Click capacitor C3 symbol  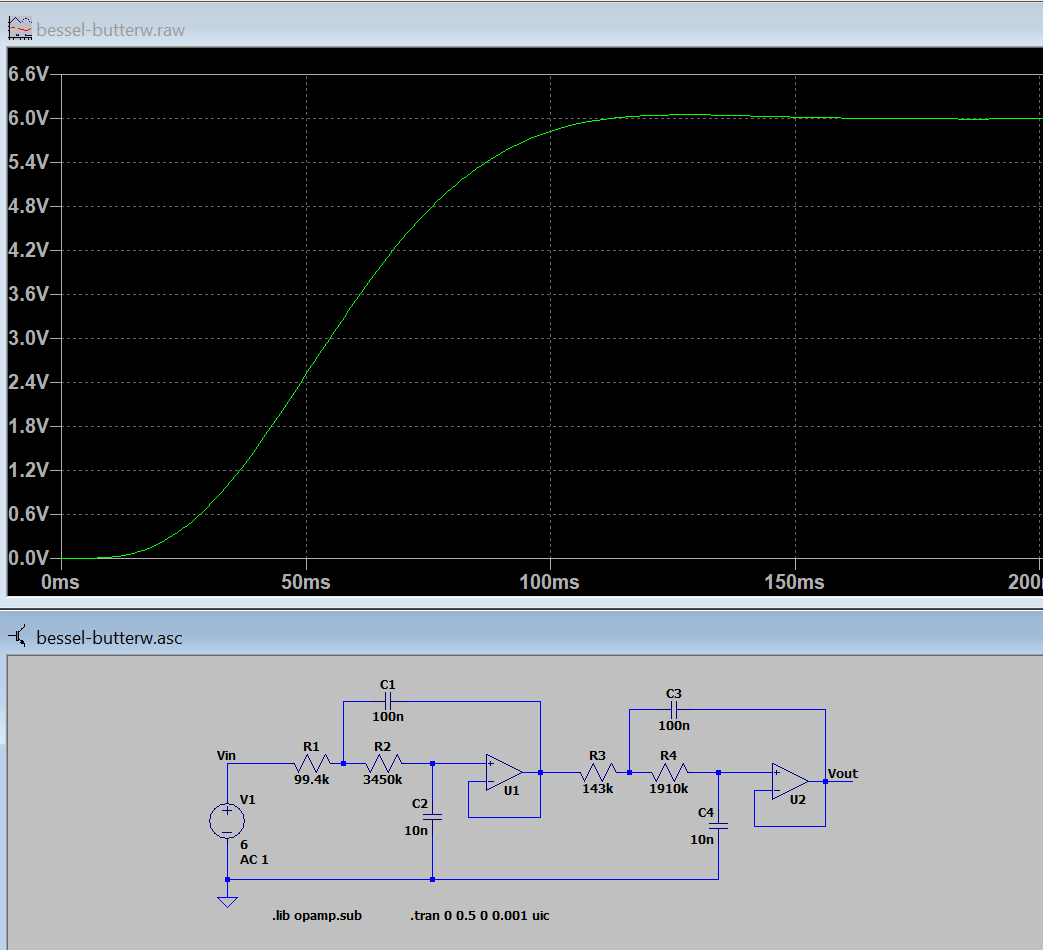[x=674, y=710]
